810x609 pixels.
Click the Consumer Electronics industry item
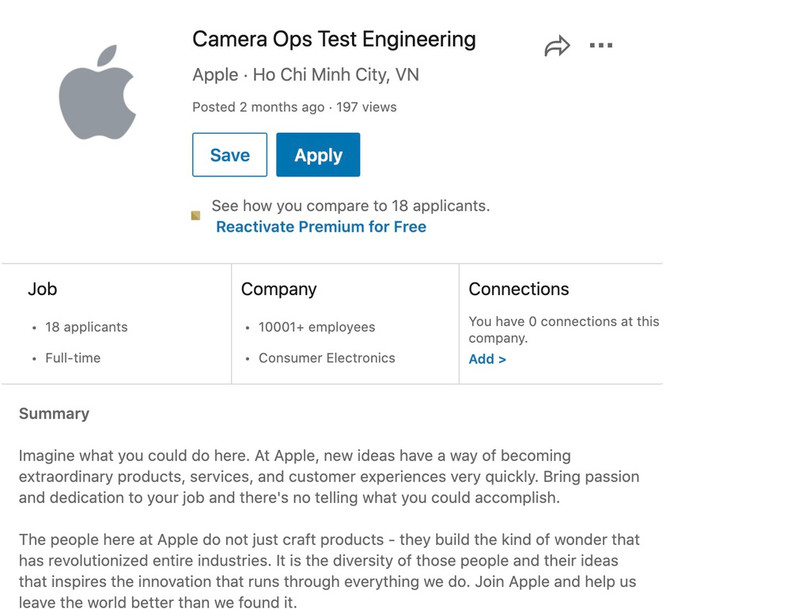point(326,358)
